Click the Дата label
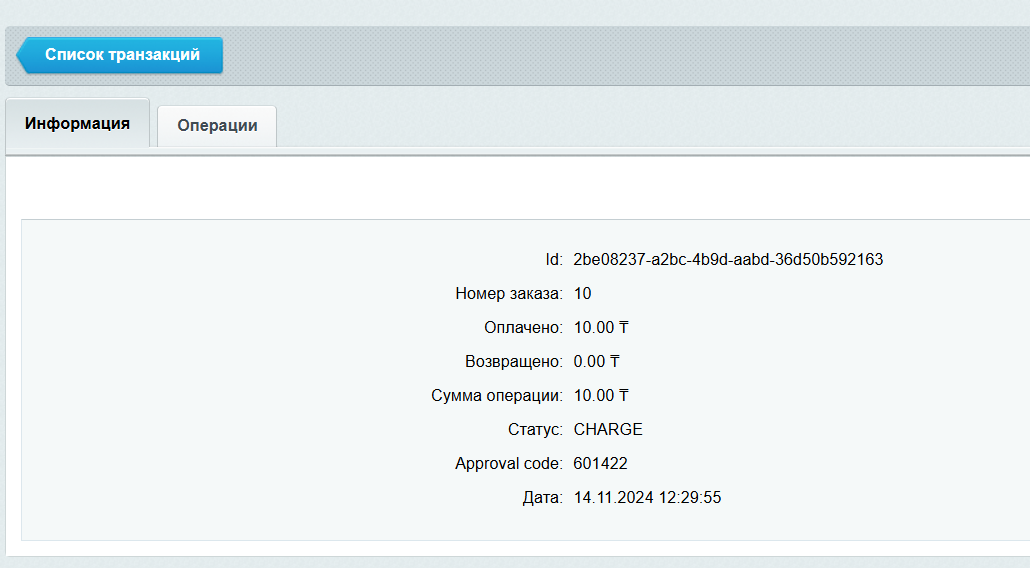Image resolution: width=1030 pixels, height=568 pixels. coord(542,498)
